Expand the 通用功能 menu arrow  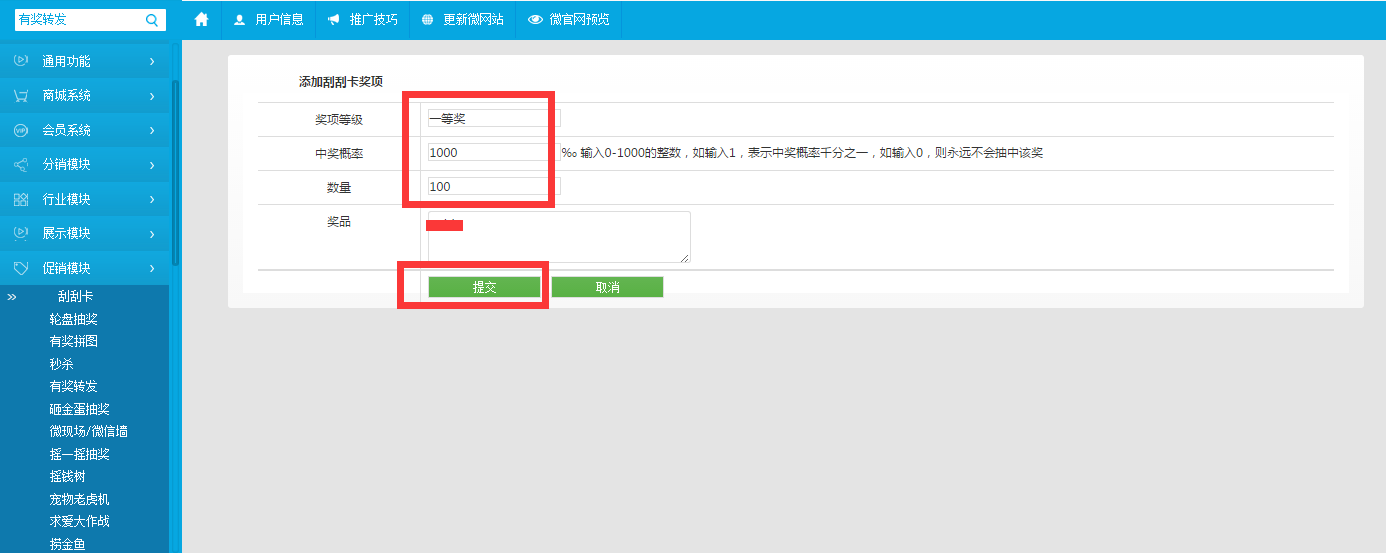pyautogui.click(x=152, y=62)
